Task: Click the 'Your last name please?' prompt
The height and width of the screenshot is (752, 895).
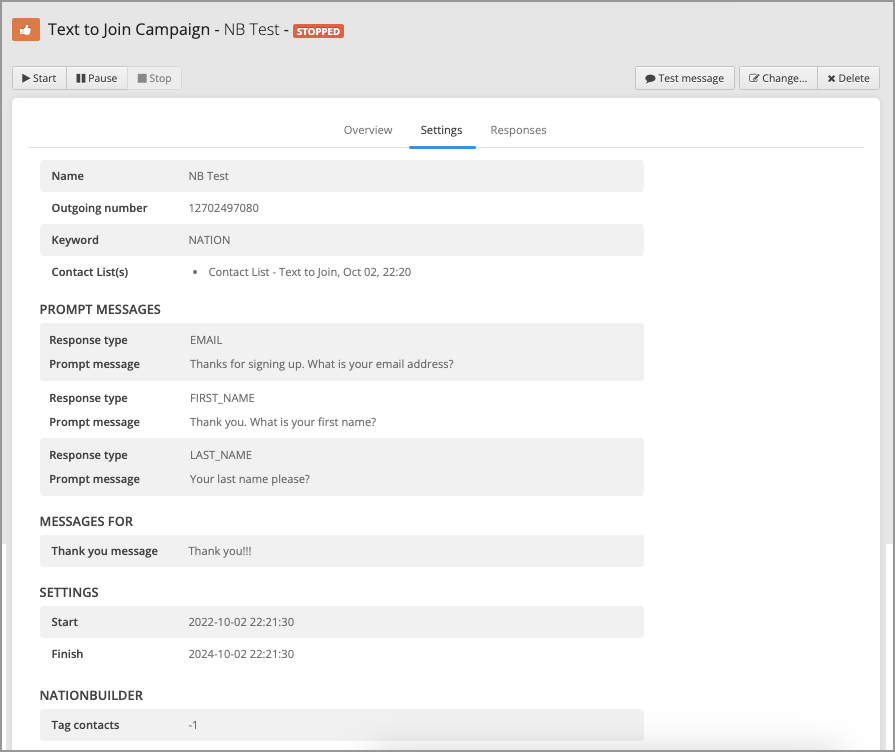Action: [250, 479]
